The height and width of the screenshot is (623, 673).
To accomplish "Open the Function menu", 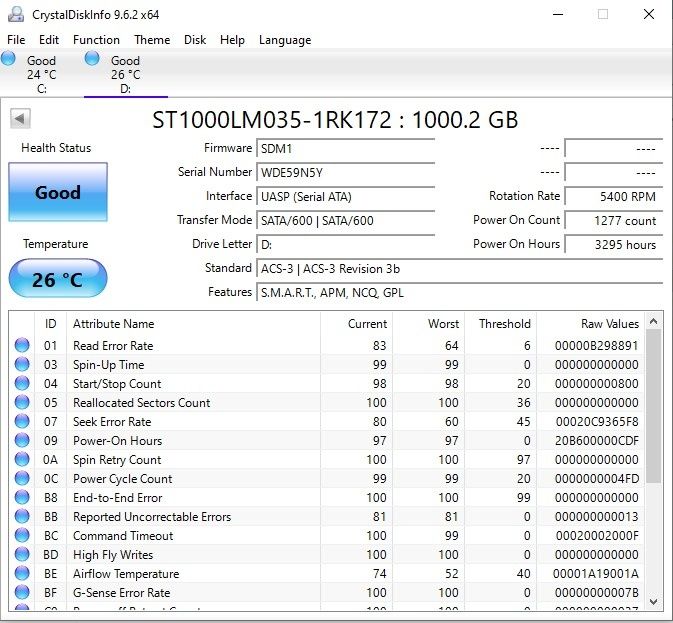I will [96, 40].
